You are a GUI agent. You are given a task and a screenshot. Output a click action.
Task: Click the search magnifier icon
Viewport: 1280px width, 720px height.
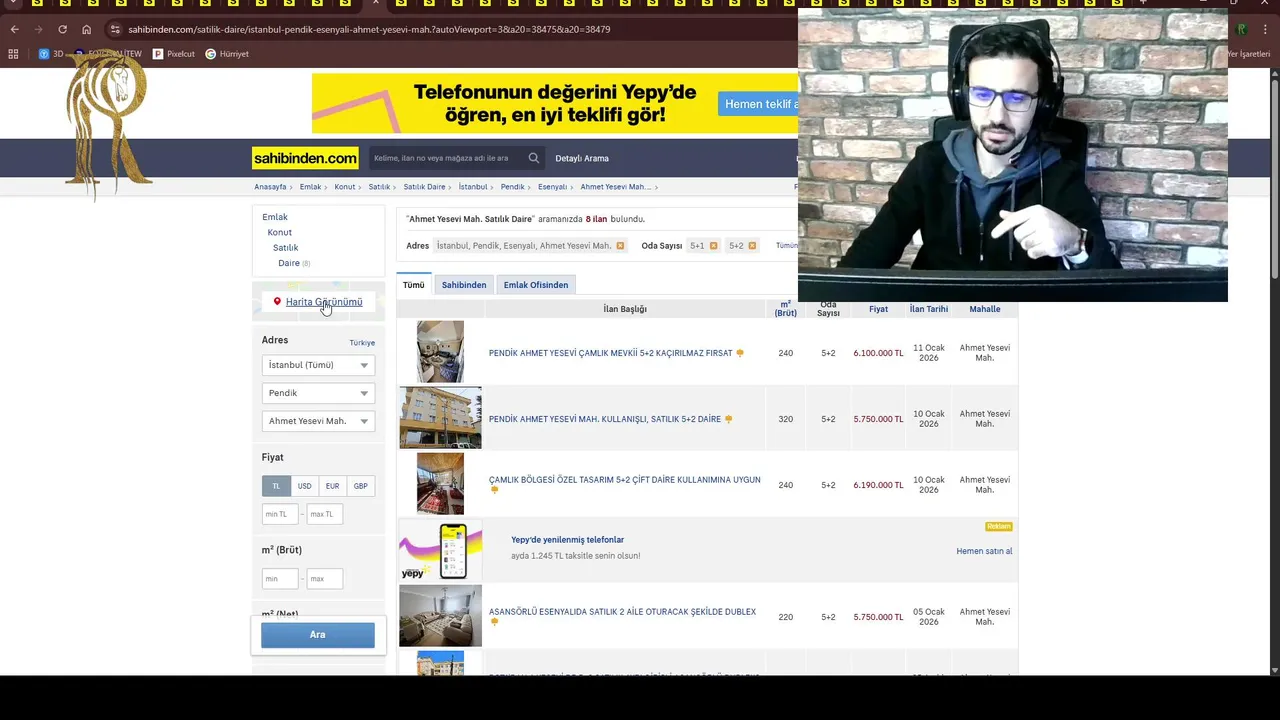pyautogui.click(x=534, y=158)
